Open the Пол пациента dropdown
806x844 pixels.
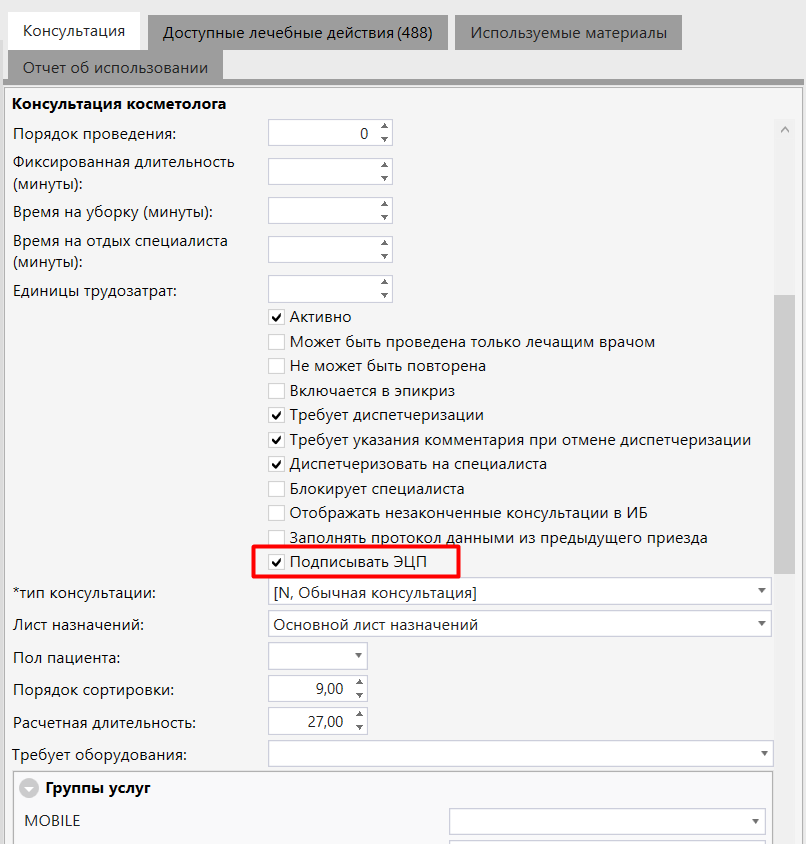358,656
